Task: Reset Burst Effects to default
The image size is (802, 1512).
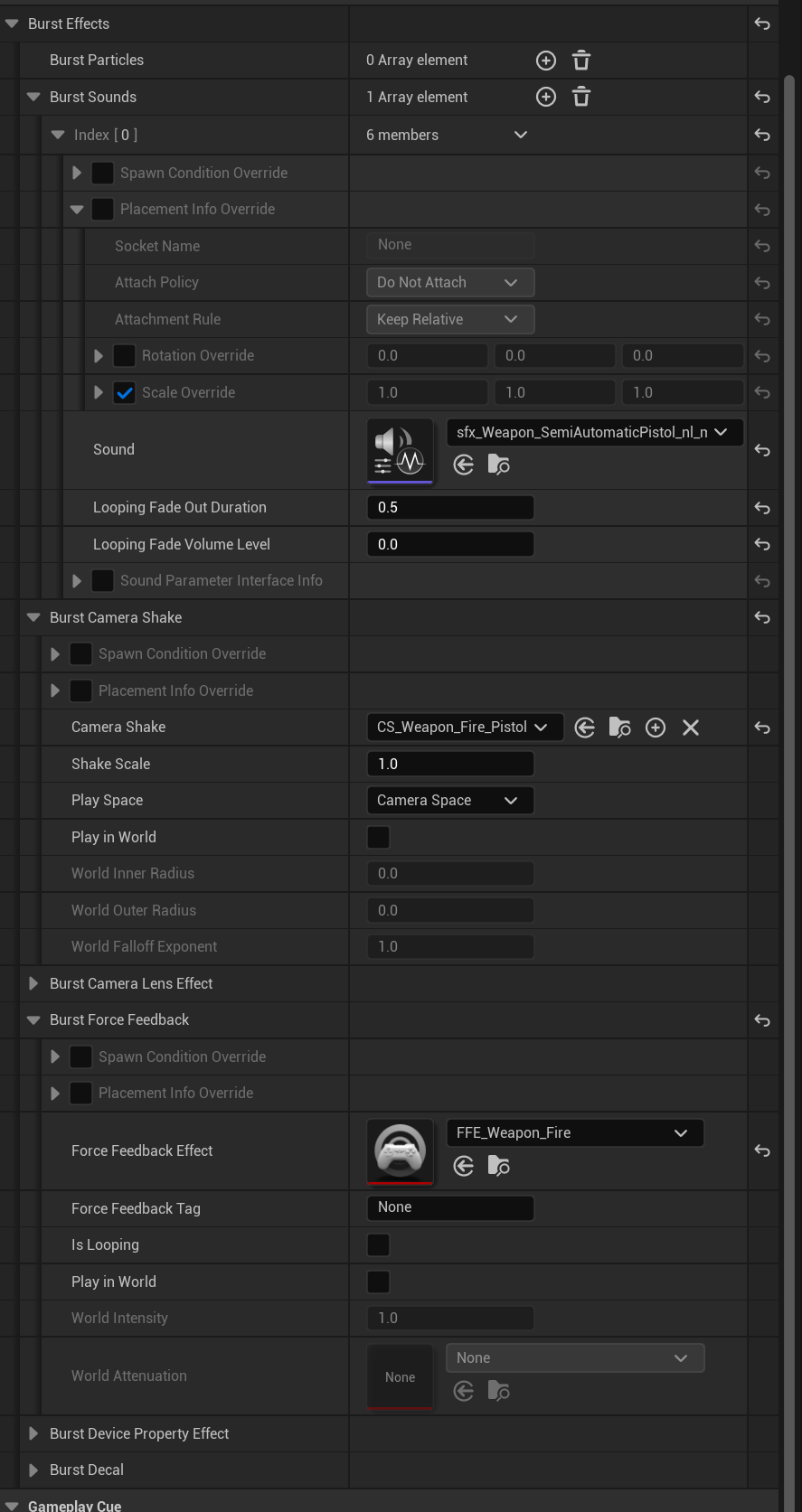Action: pos(762,23)
